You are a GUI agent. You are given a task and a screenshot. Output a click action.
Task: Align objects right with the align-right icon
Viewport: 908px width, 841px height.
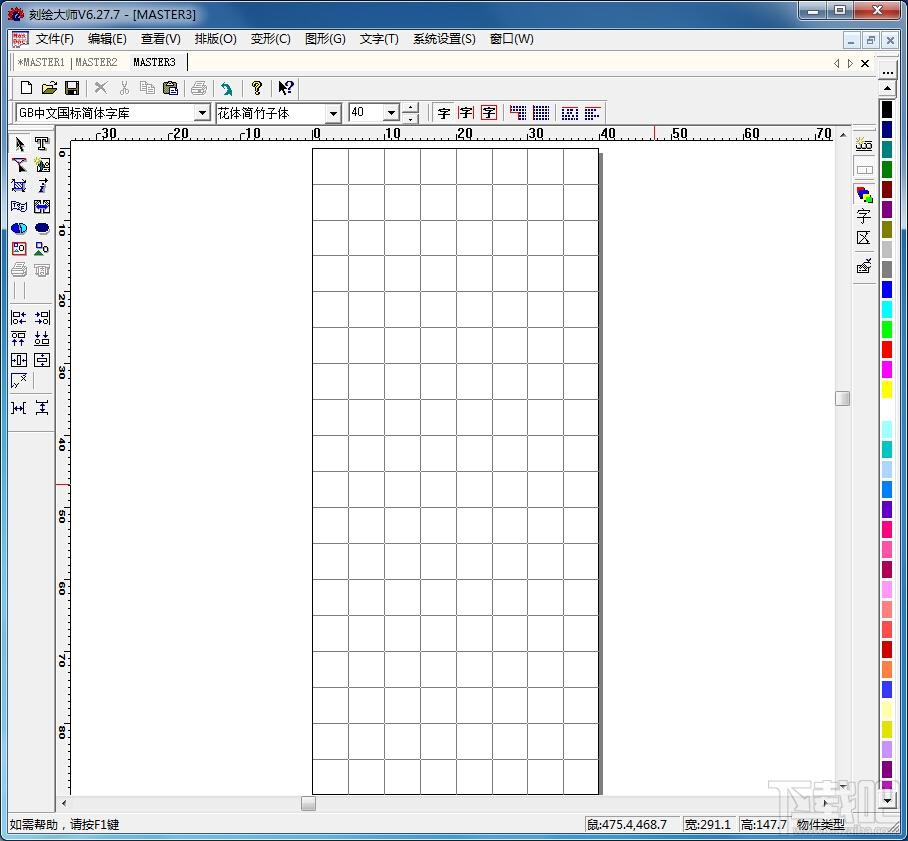pyautogui.click(x=42, y=317)
